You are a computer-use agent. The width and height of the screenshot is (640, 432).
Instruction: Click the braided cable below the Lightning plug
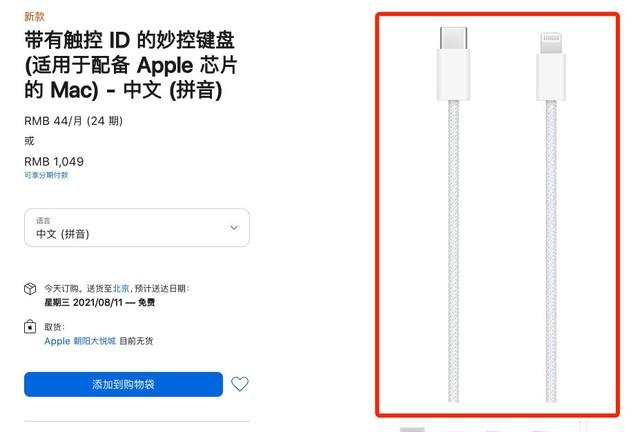point(551,251)
